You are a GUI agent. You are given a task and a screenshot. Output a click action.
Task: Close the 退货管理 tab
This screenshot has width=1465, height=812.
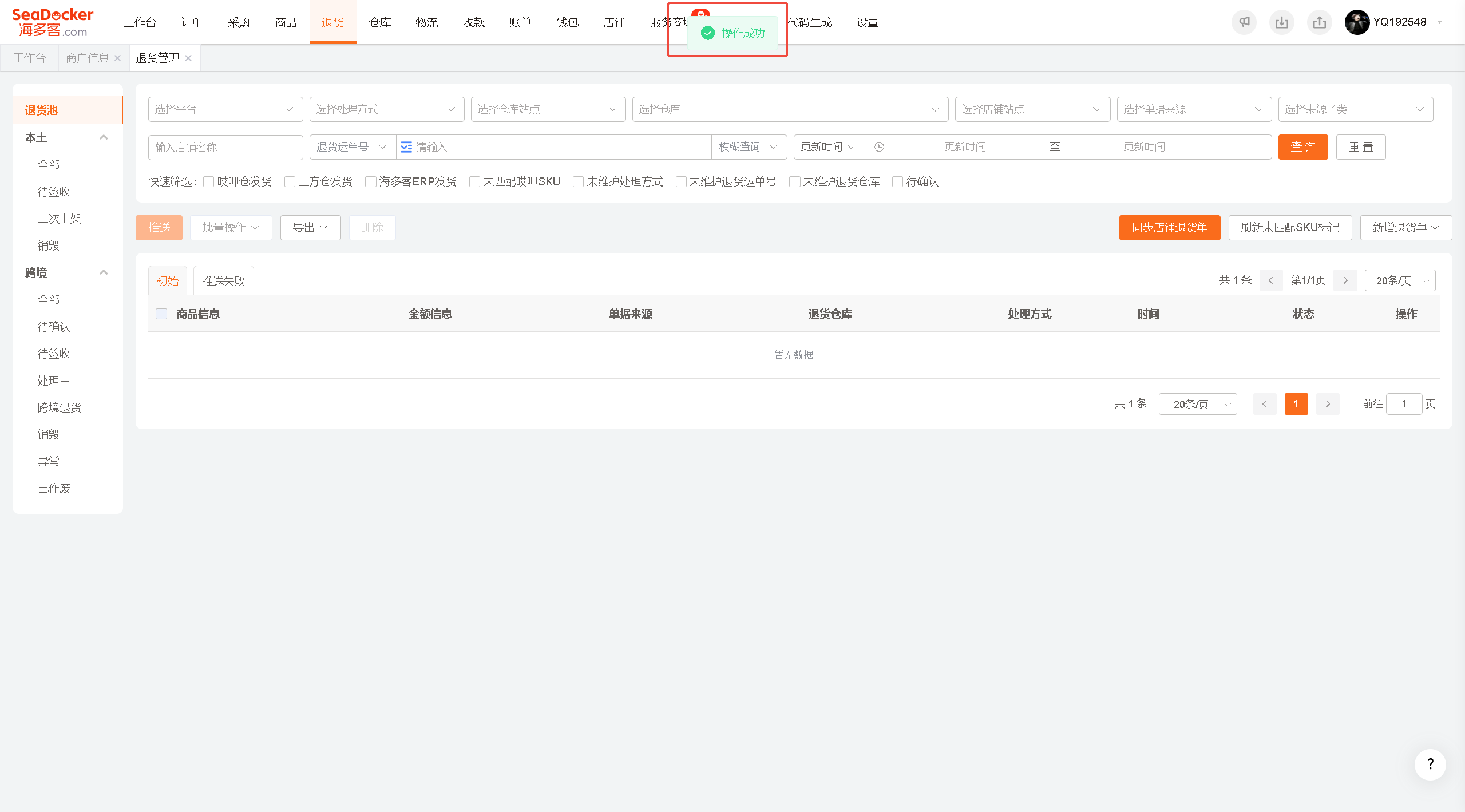click(188, 58)
